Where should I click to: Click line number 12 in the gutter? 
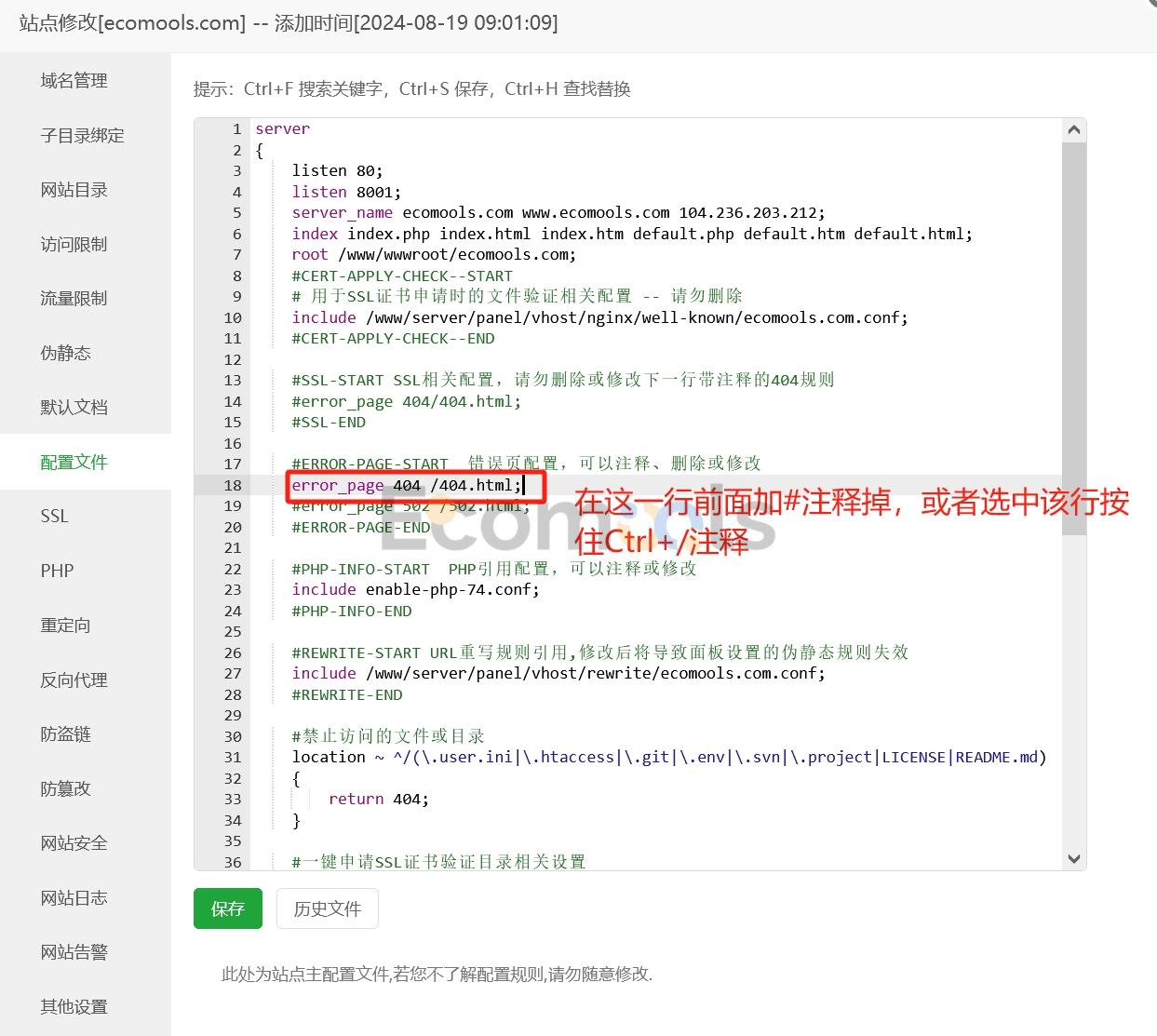point(233,359)
